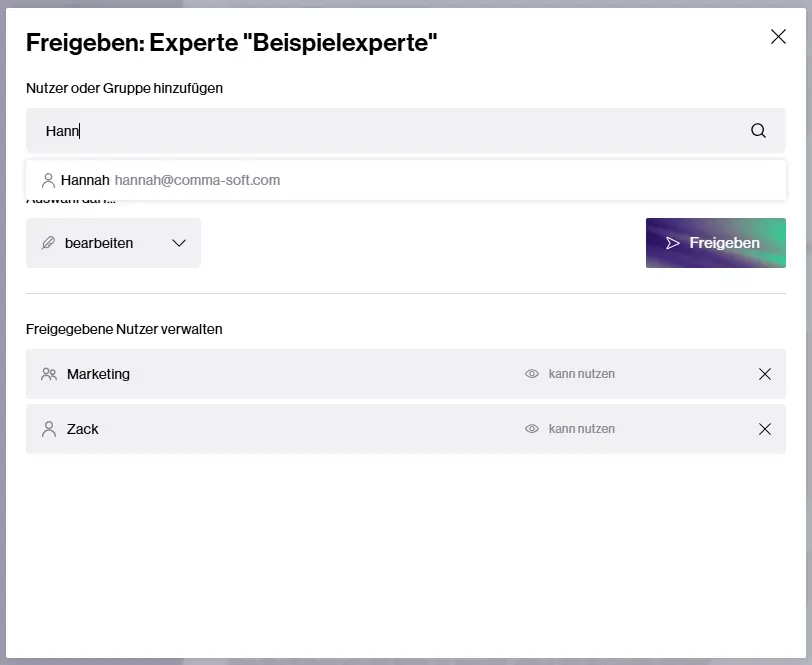
Task: Toggle the eye icon for Marketing
Action: [x=532, y=374]
